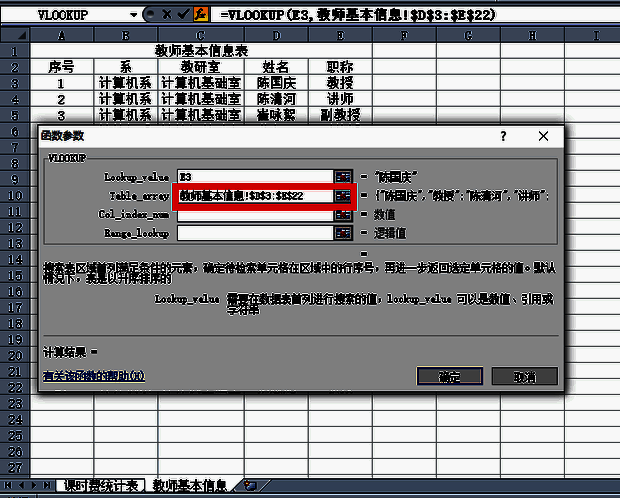This screenshot has height=498, width=620.
Task: Close the 函数参数 dialog window
Action: pyautogui.click(x=543, y=136)
